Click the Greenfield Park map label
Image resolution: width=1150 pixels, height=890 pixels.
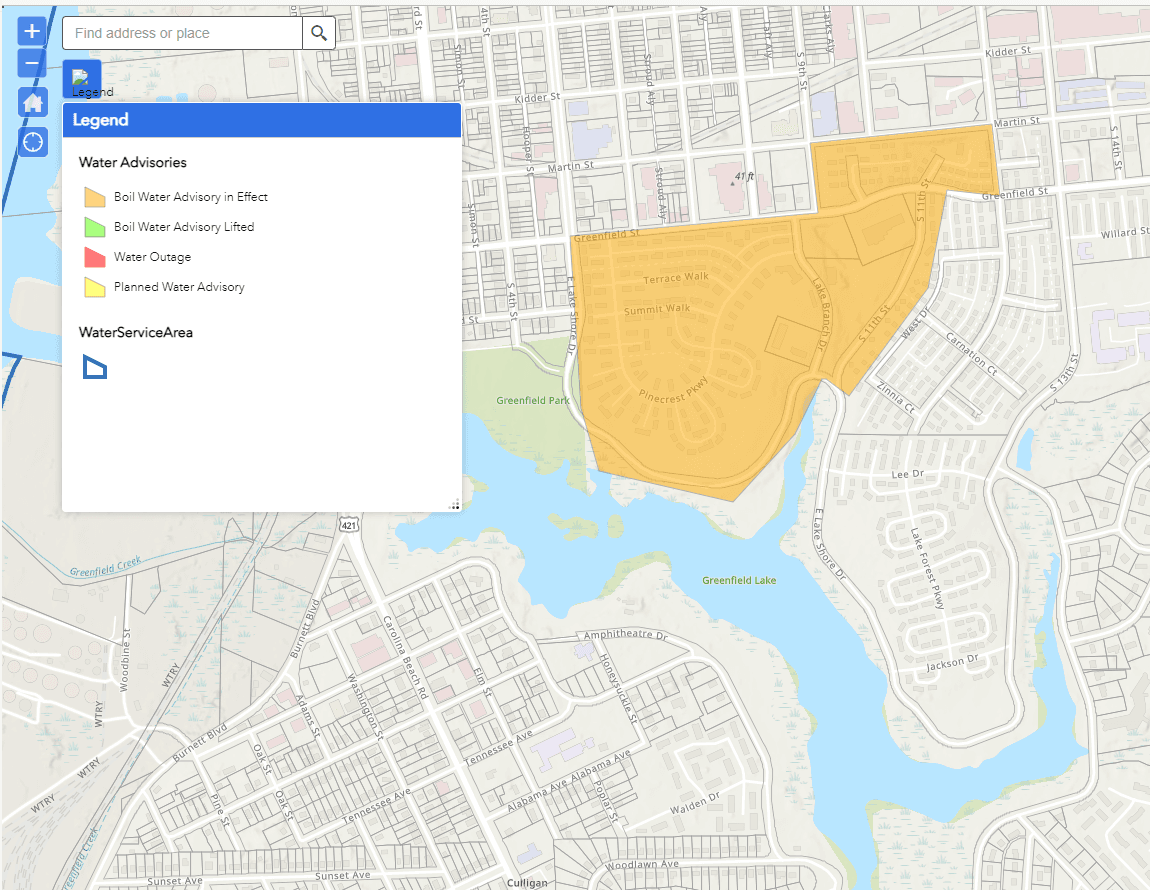[x=533, y=400]
